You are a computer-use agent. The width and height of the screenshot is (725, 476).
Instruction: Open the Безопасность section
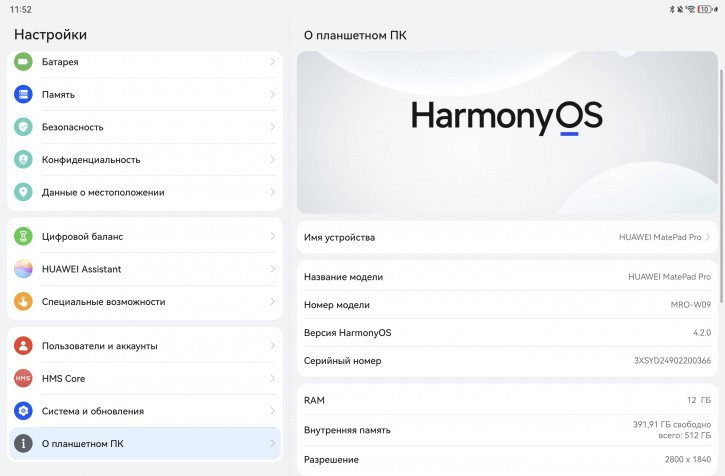coord(145,127)
